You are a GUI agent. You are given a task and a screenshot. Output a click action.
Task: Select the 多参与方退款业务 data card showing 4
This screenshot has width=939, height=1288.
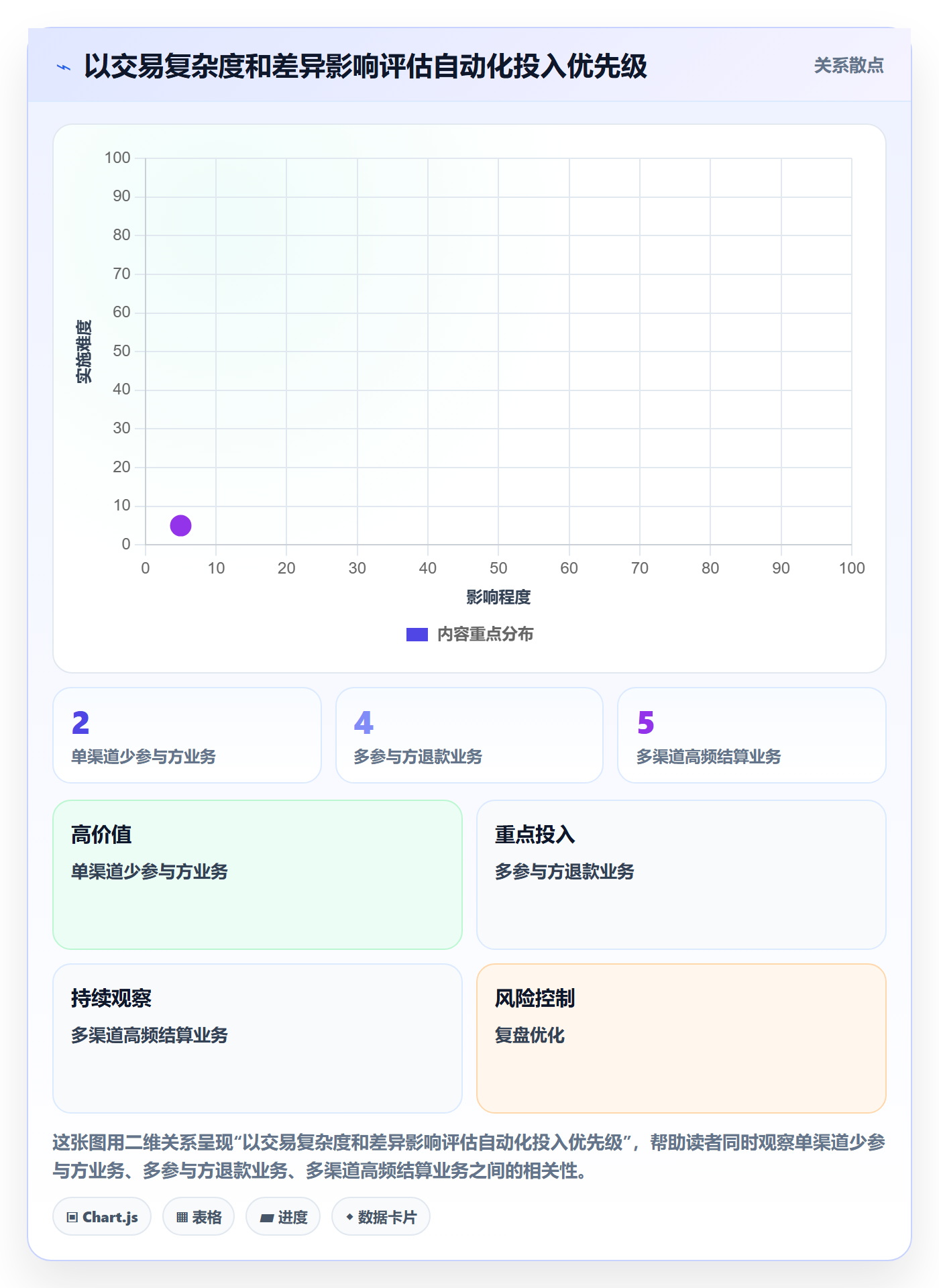click(x=469, y=735)
